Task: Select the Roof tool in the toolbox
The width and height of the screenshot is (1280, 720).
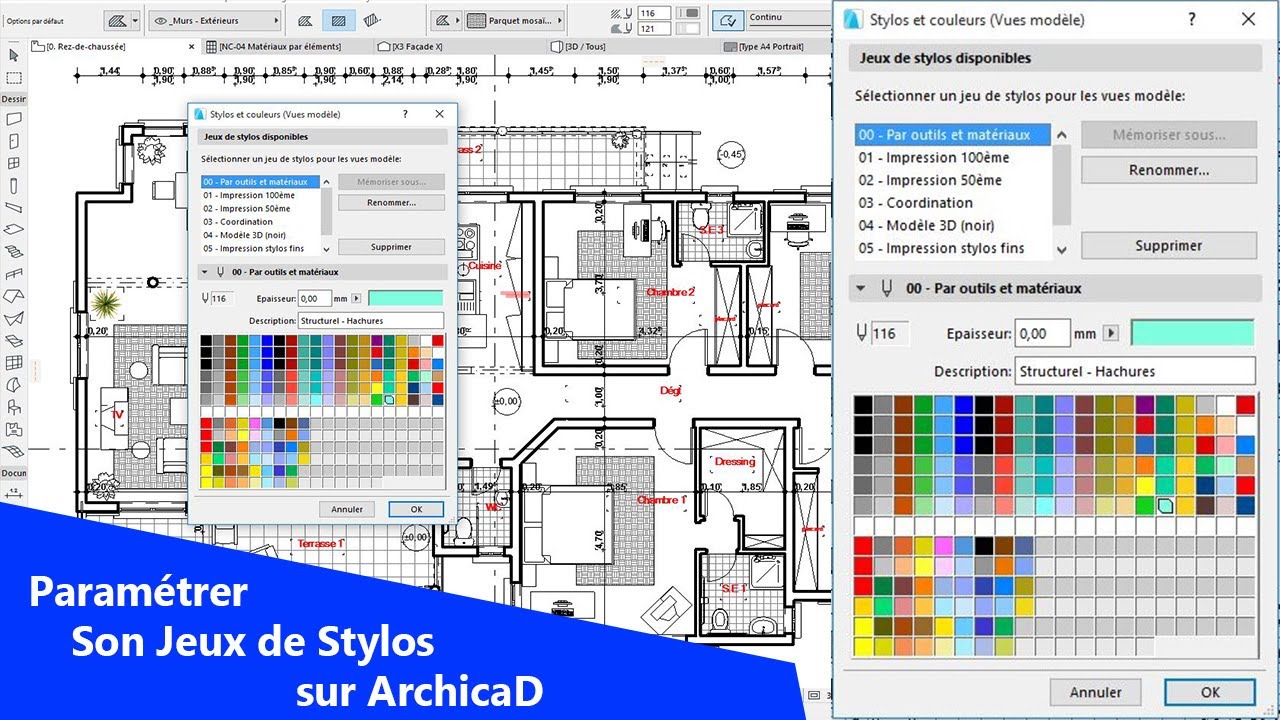Action: click(14, 297)
